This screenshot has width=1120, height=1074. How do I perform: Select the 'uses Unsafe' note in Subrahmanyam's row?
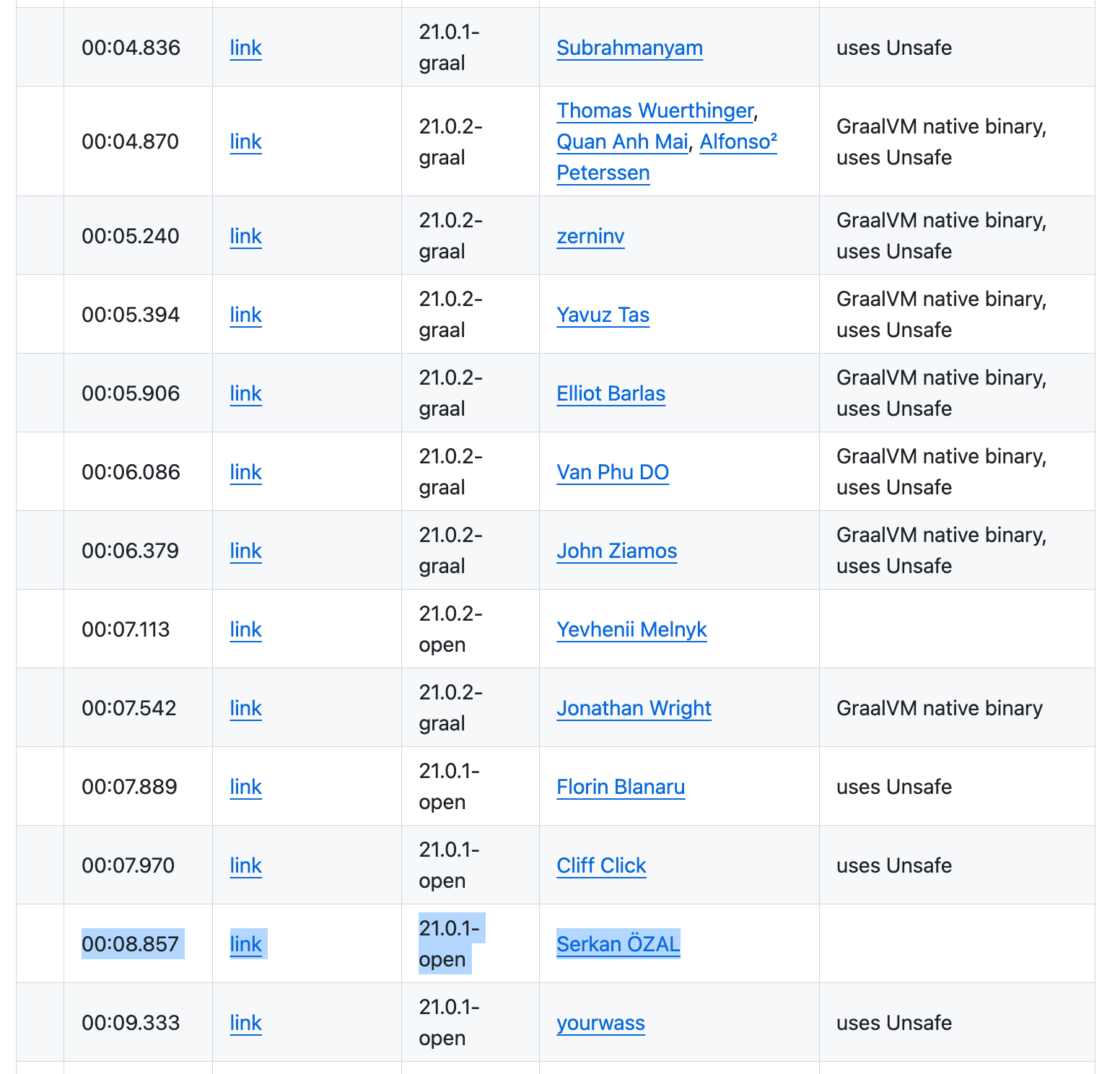click(x=894, y=48)
